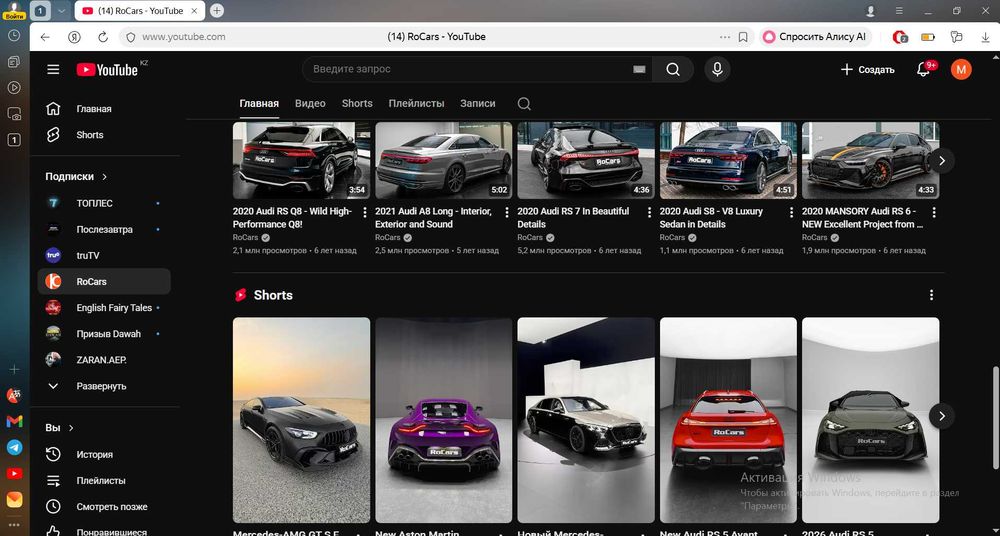Open more options for Audi S8 video
Viewport: 1000px width, 536px height.
click(x=791, y=212)
